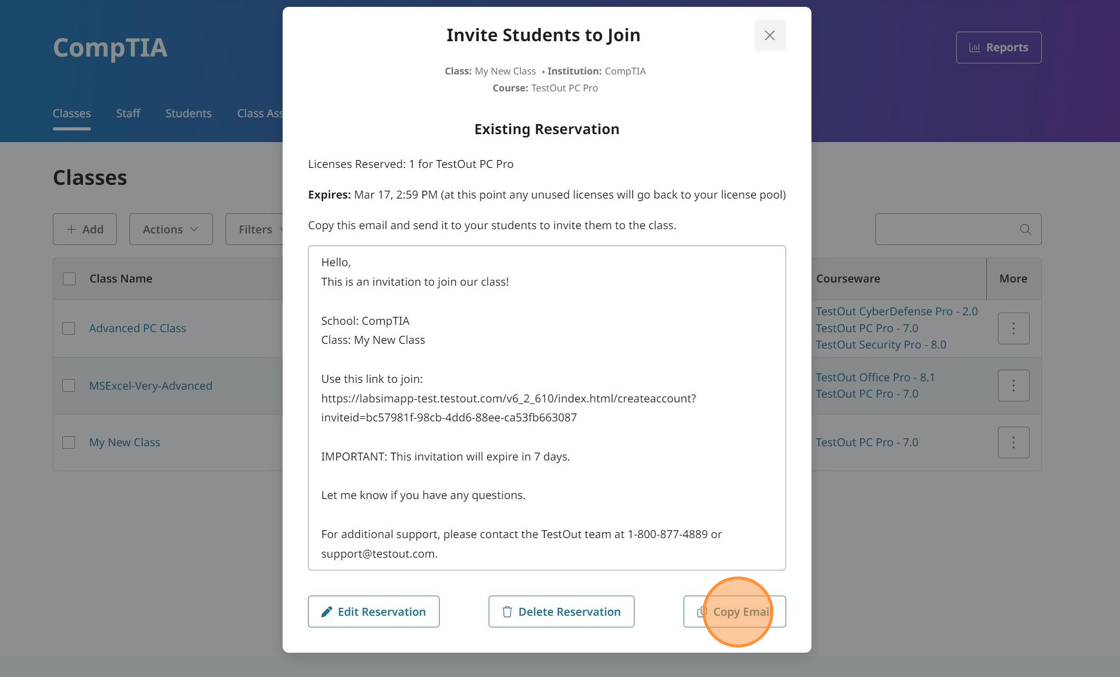Open More options for MSExcel-Very-Advanced row
The height and width of the screenshot is (677, 1120).
[1013, 386]
